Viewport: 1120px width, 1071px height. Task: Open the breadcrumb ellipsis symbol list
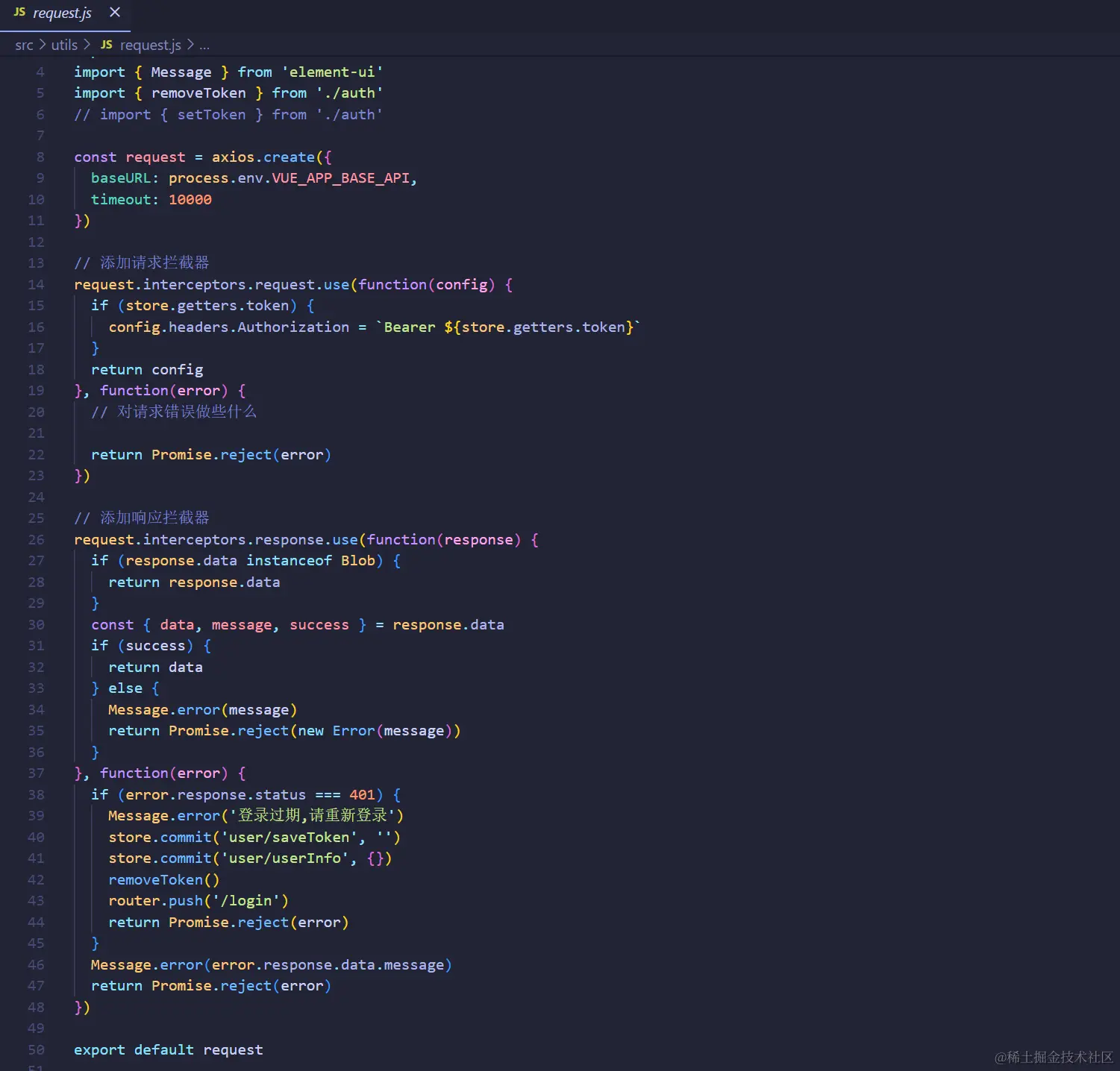click(x=204, y=45)
